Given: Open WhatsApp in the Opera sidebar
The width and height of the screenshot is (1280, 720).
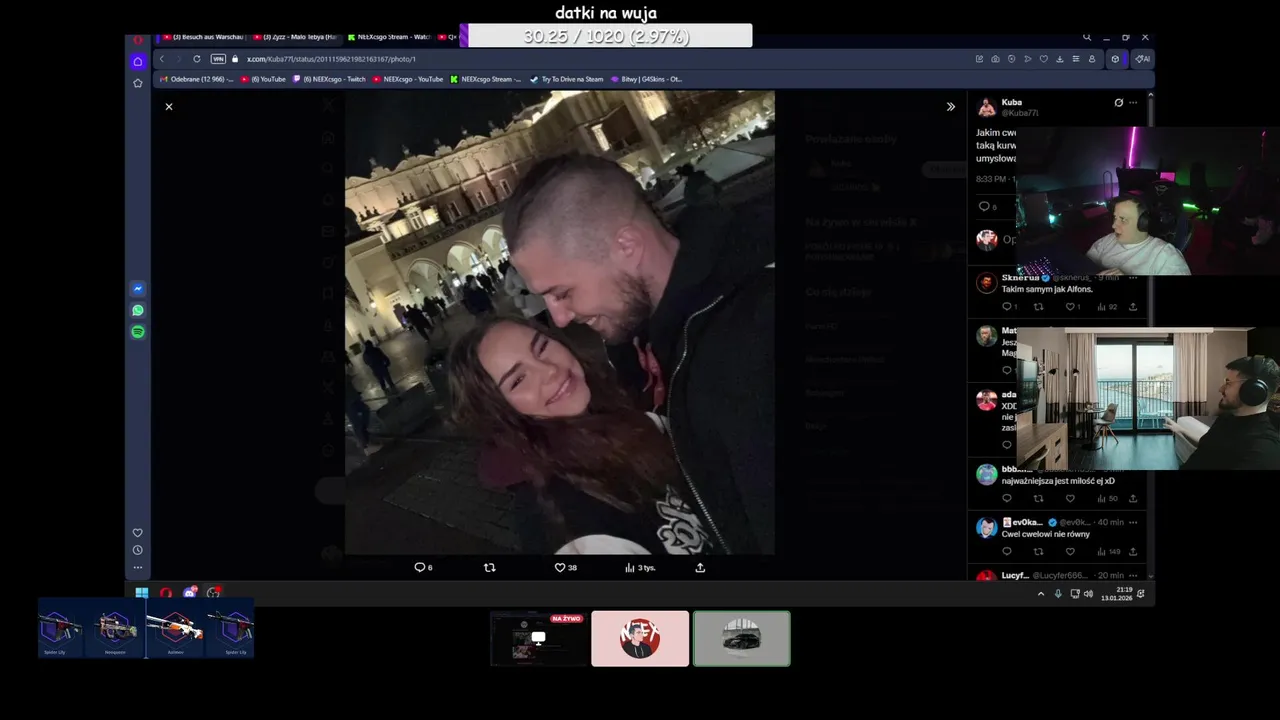Looking at the screenshot, I should [x=138, y=310].
